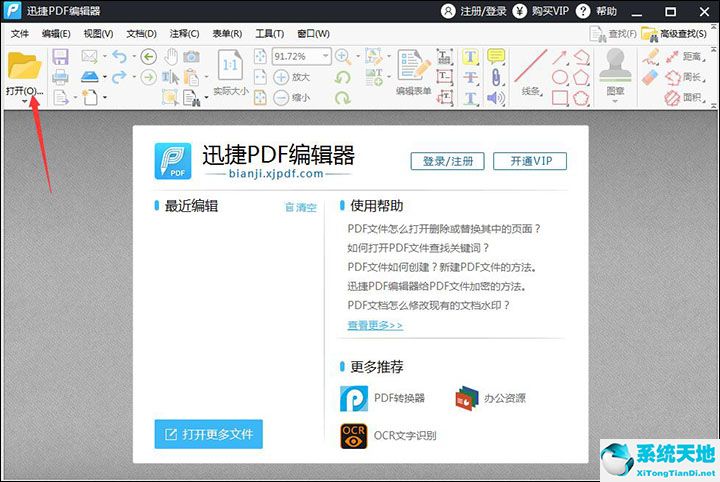Select the Area (面积) measuring tool

coord(686,97)
